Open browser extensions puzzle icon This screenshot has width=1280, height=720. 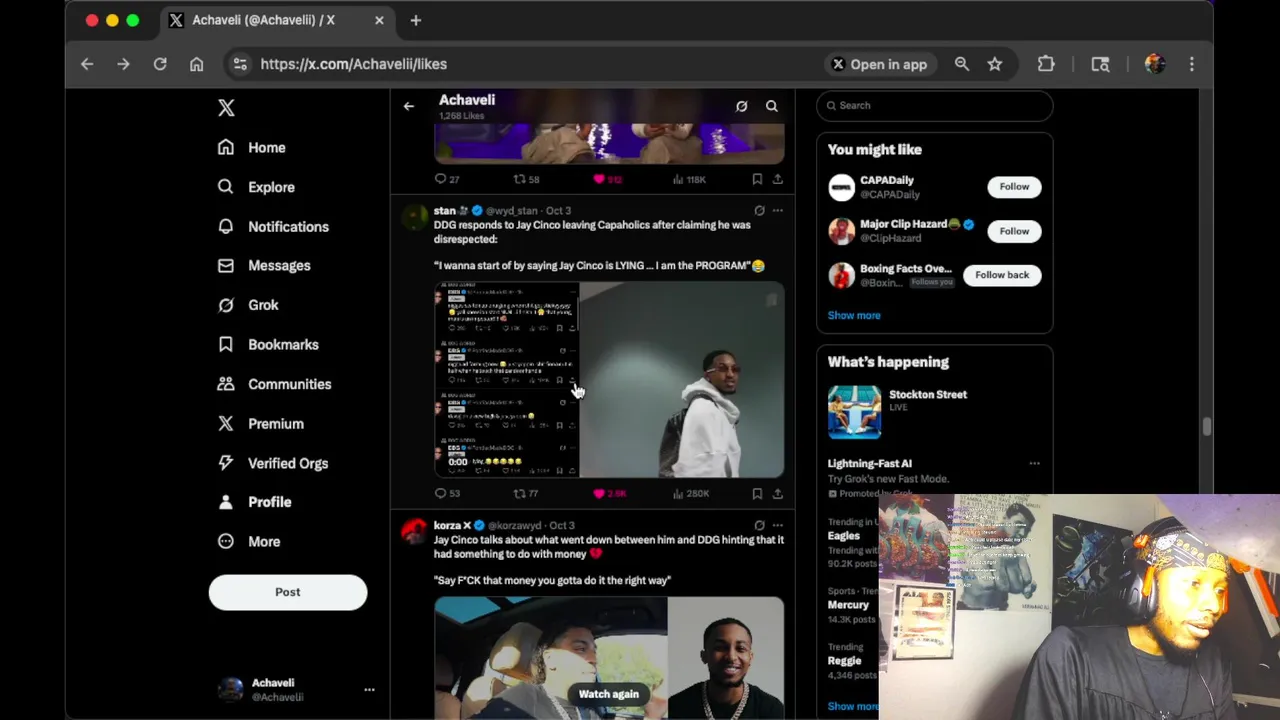[1046, 64]
